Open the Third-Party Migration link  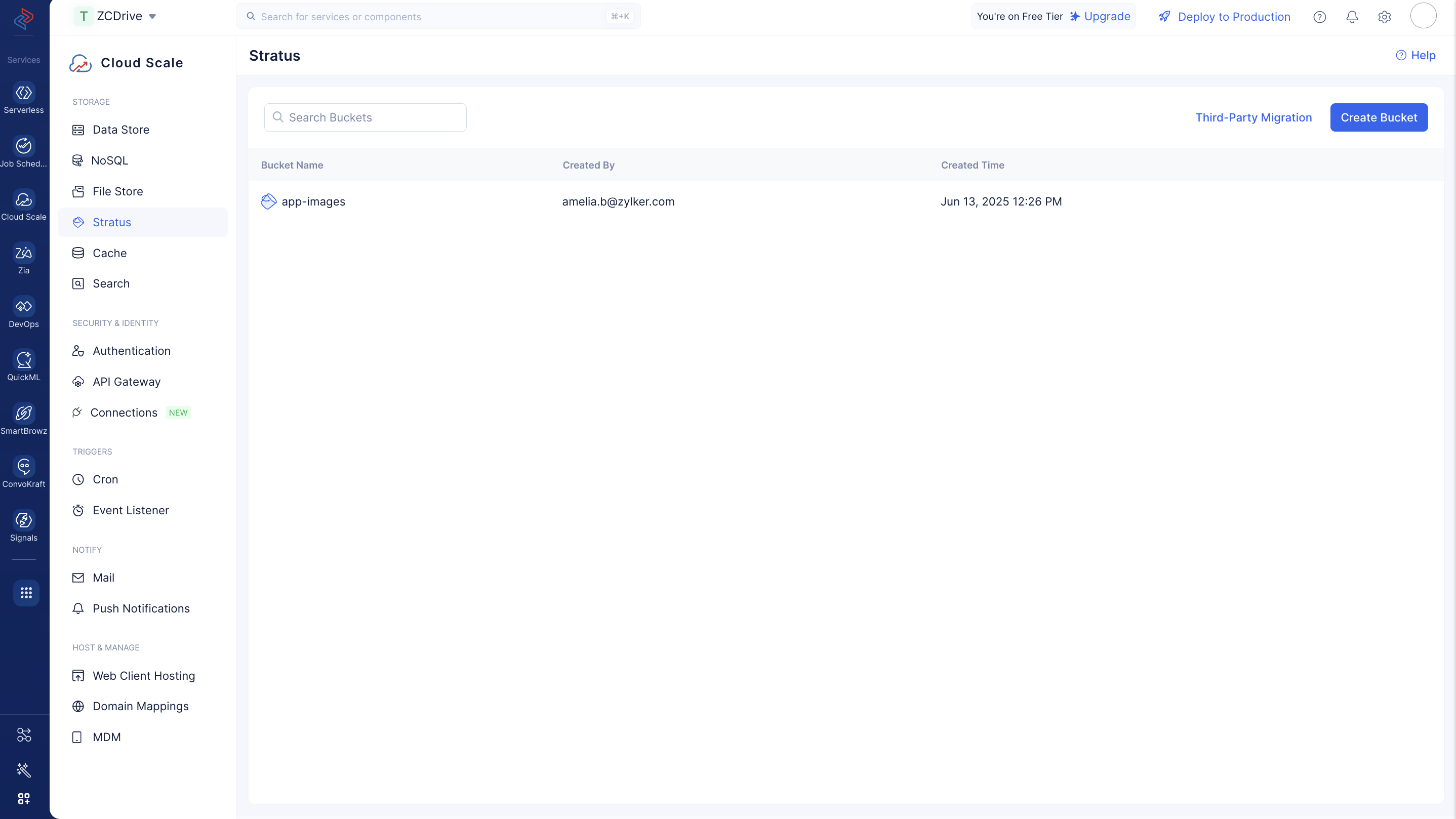1253,117
